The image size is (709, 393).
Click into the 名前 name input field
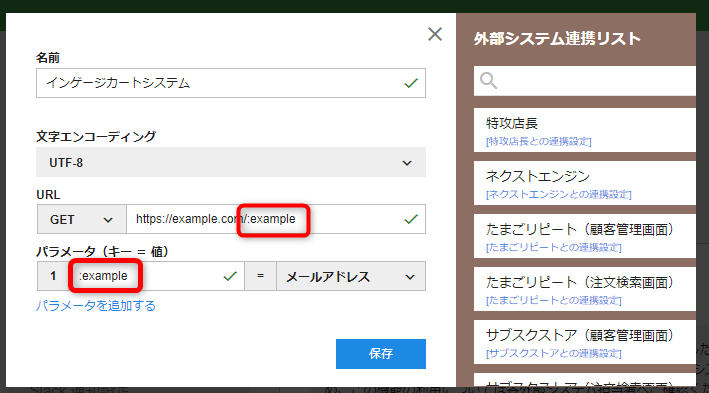click(231, 83)
